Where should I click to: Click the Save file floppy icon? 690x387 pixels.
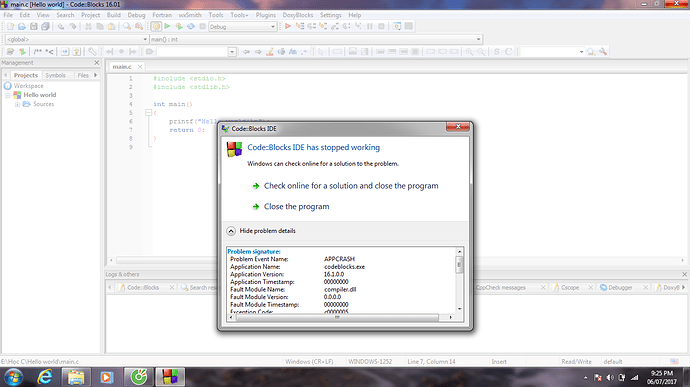34,26
